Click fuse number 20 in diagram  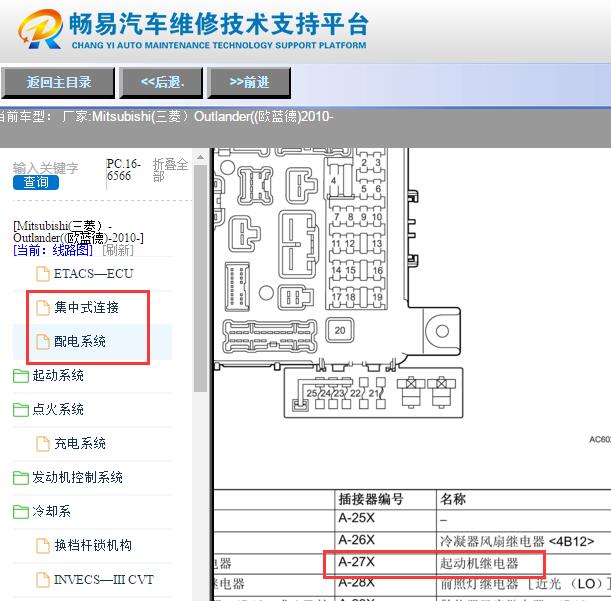340,331
